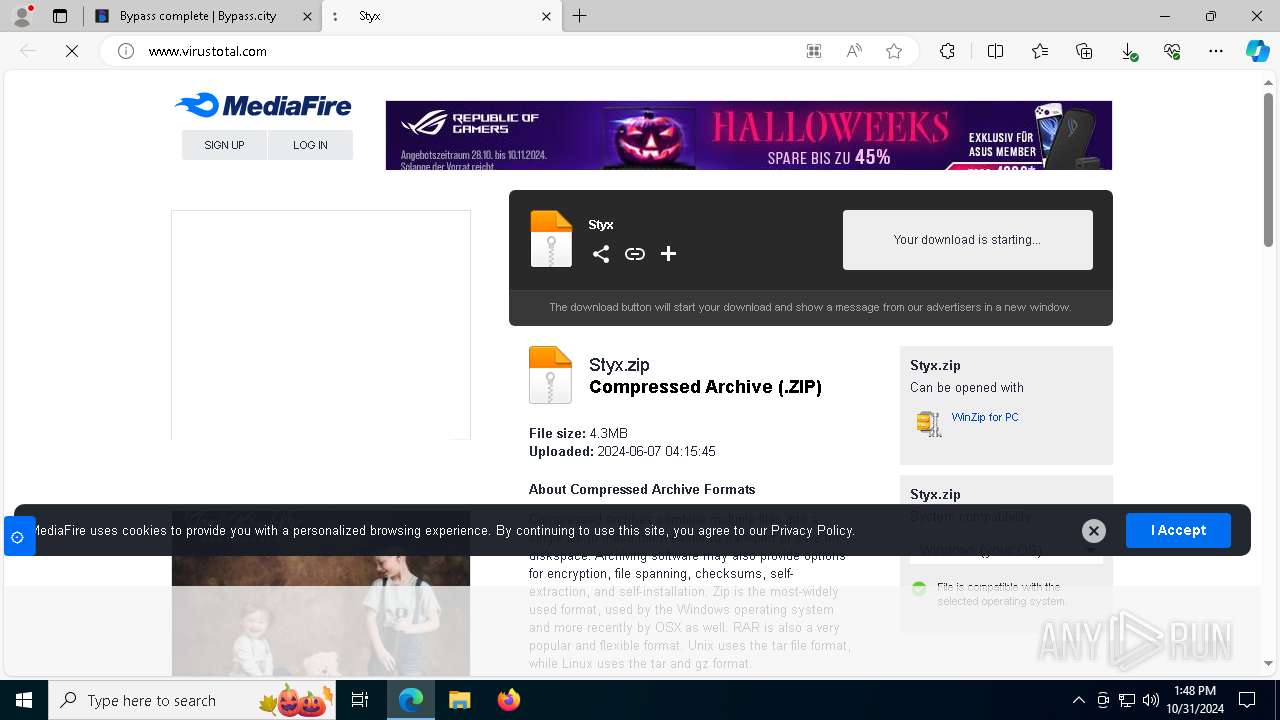Click the Styx zip file icon in dark panel
The image size is (1280, 720).
click(551, 239)
